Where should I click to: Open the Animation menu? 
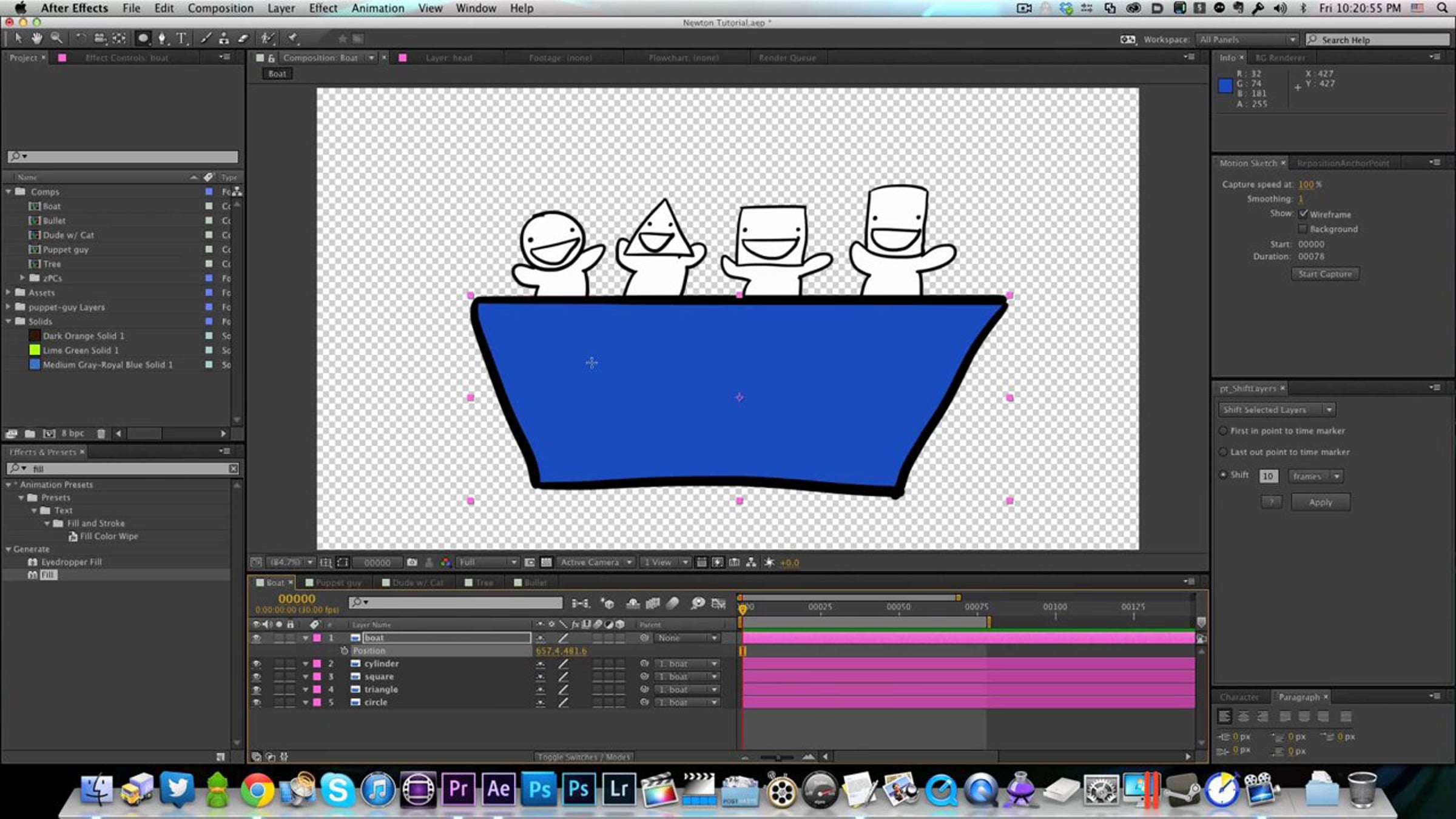[x=377, y=8]
